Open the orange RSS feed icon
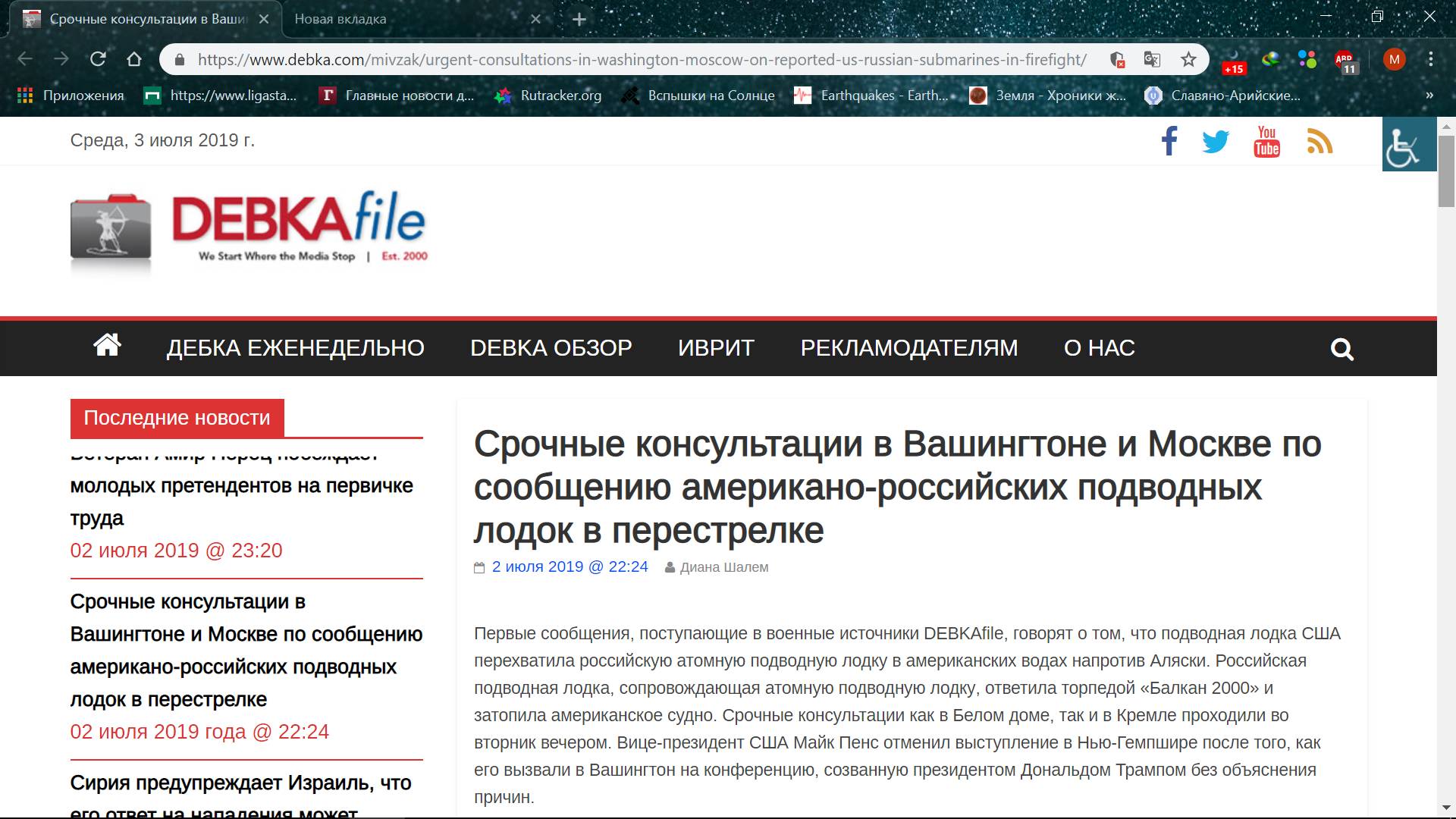The width and height of the screenshot is (1456, 819). click(x=1319, y=142)
